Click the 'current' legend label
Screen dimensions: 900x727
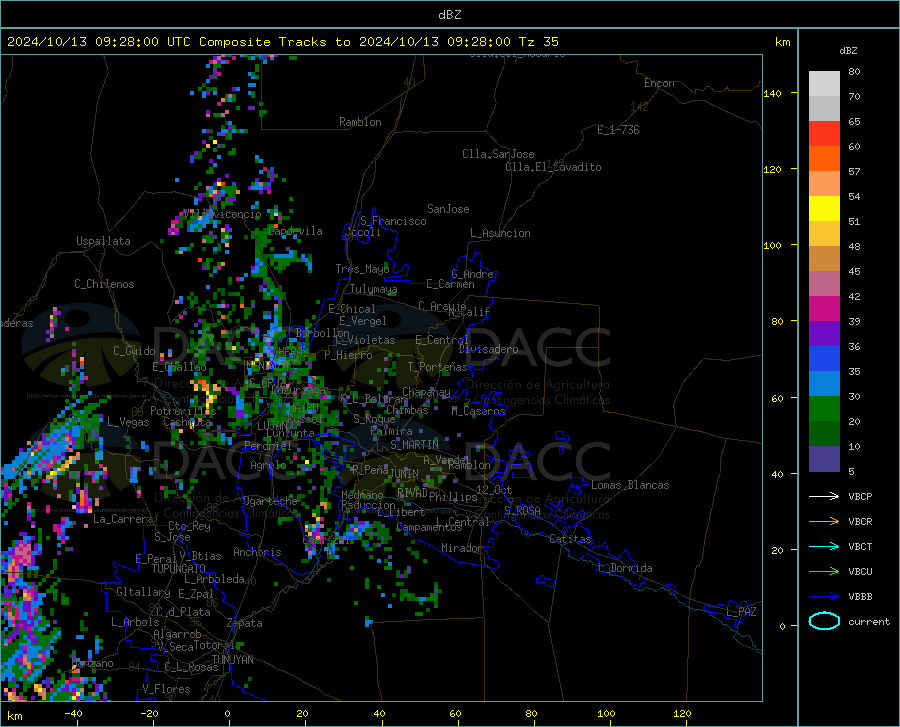tap(869, 621)
